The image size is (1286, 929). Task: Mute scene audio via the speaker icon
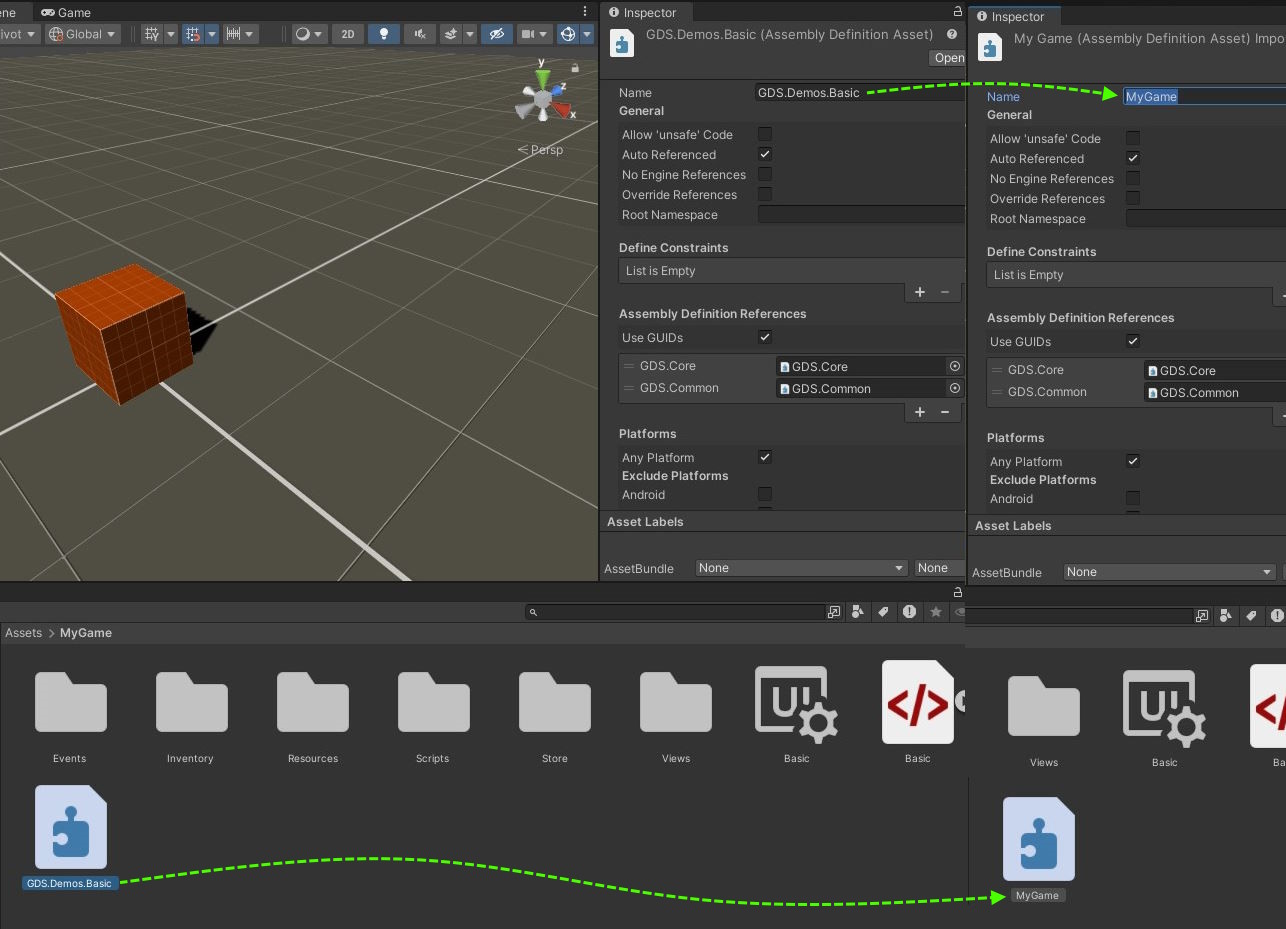tap(419, 34)
